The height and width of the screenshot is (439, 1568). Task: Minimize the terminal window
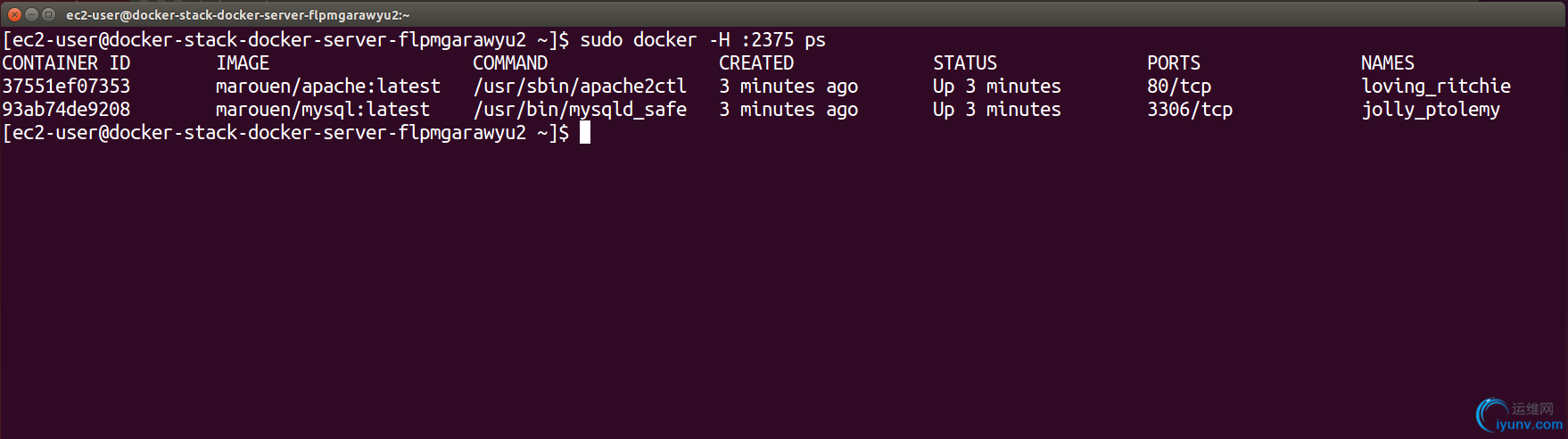click(31, 14)
